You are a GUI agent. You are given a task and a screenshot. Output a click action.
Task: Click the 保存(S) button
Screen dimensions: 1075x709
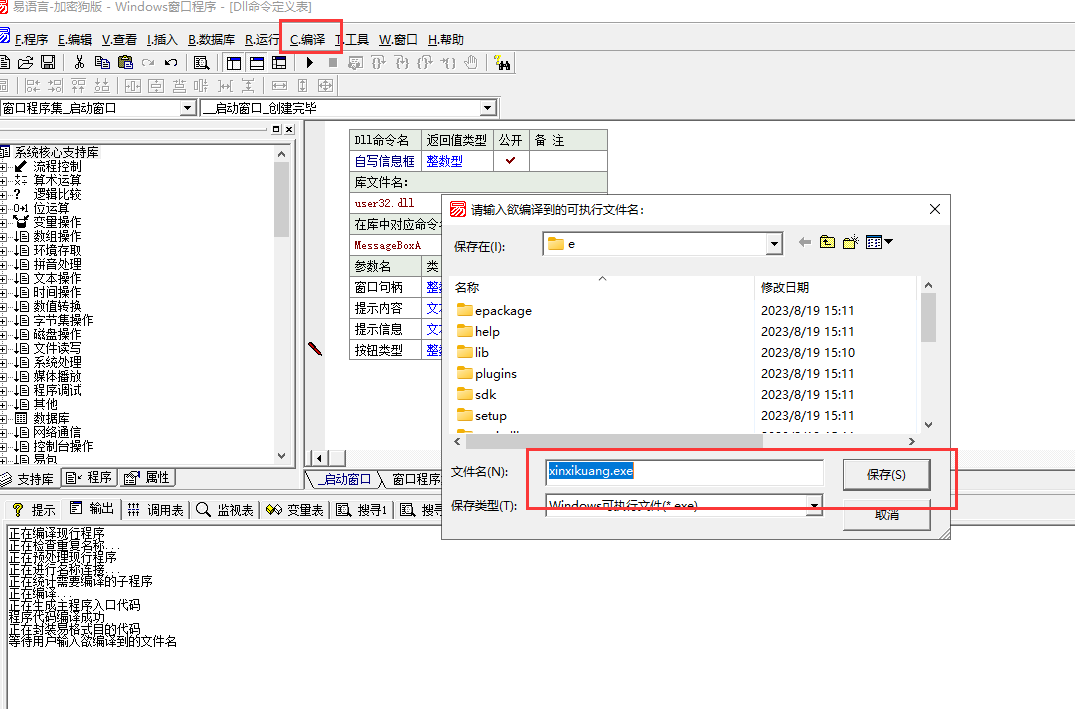886,474
